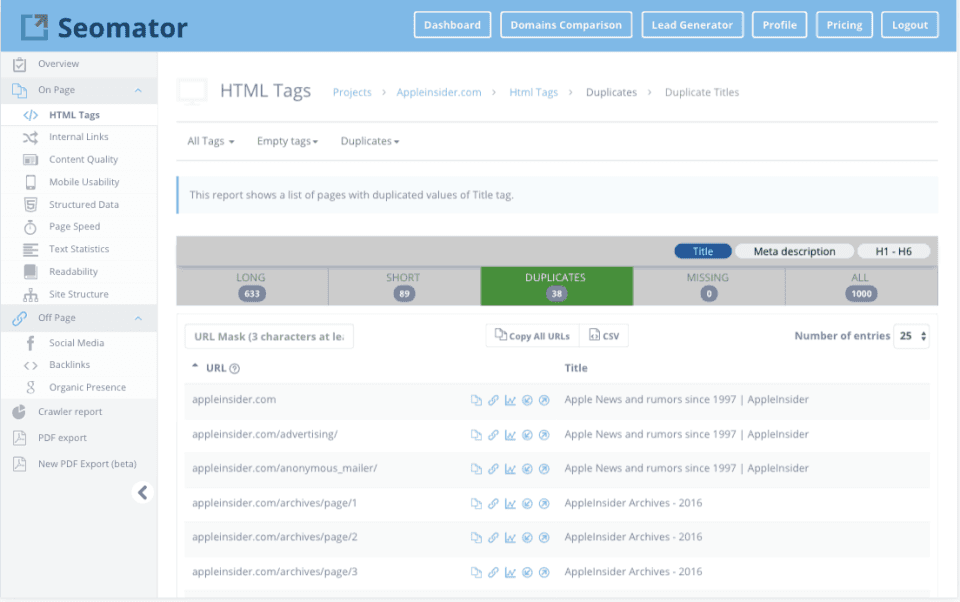This screenshot has height=602, width=960.
Task: Export the list with CSV button
Action: click(x=604, y=336)
